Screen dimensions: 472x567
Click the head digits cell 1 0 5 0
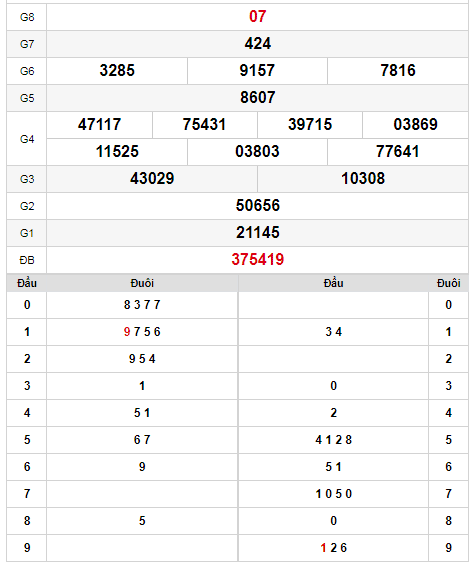[x=333, y=494]
